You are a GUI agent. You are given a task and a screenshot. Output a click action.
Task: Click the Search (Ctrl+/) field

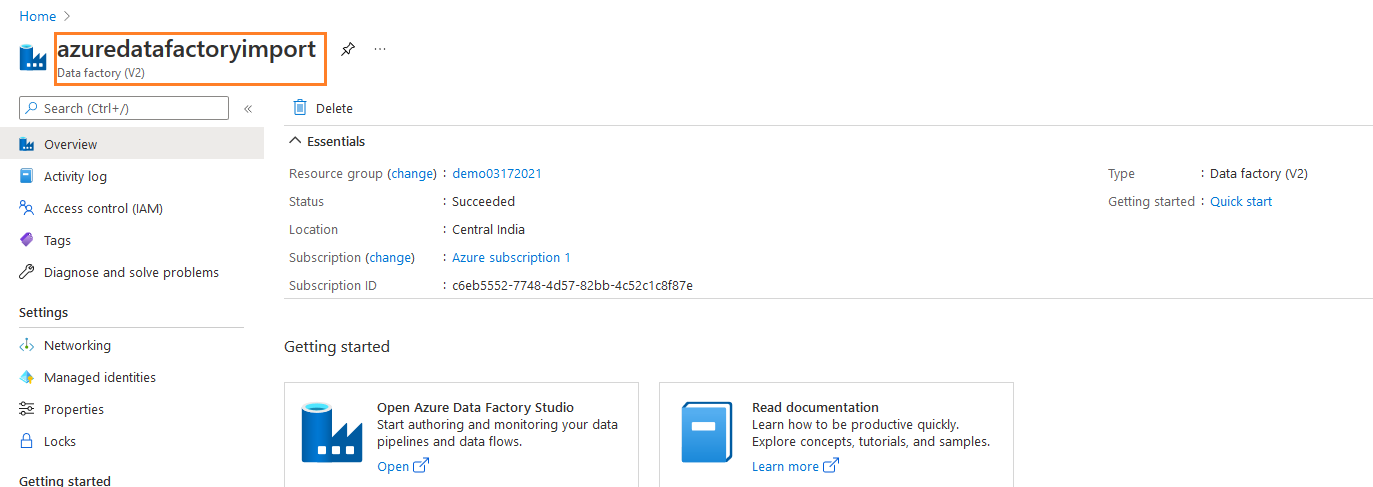(124, 108)
